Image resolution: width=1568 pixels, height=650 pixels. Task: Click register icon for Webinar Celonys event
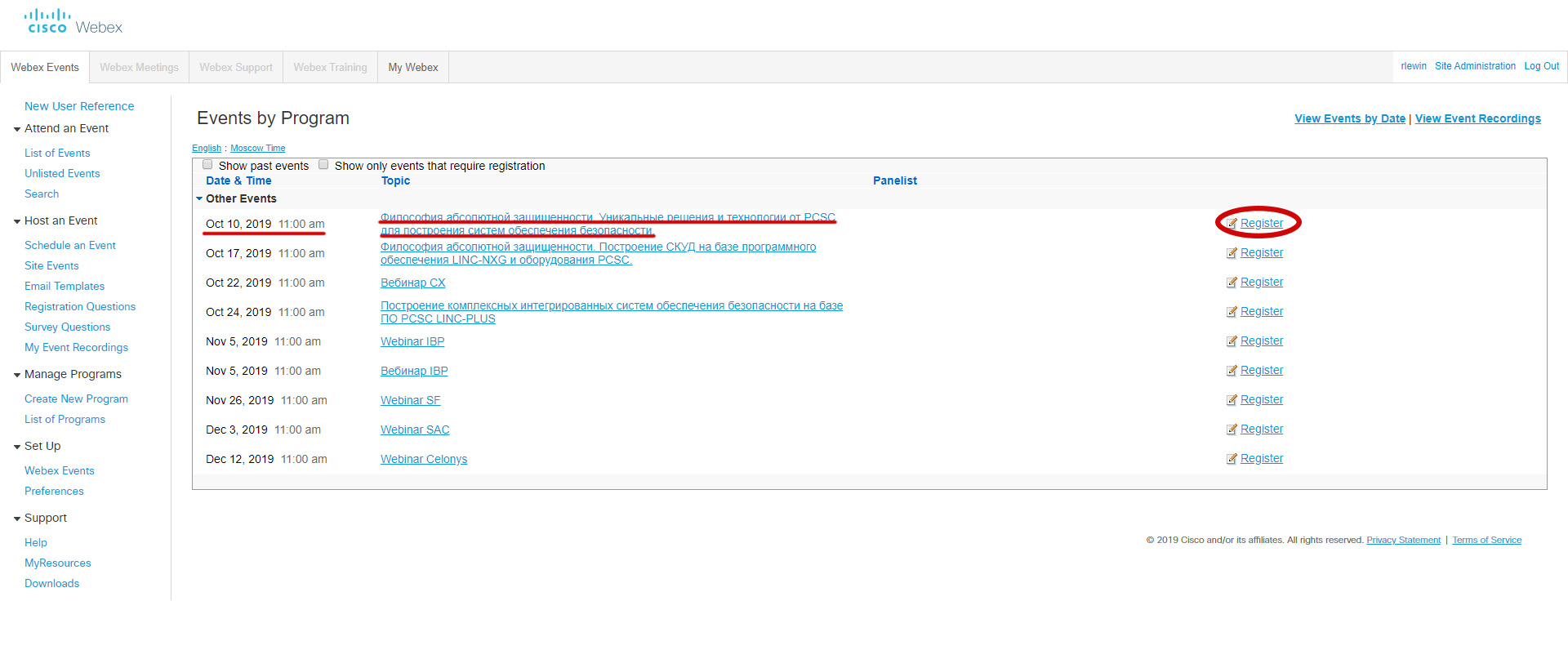pyautogui.click(x=1232, y=459)
